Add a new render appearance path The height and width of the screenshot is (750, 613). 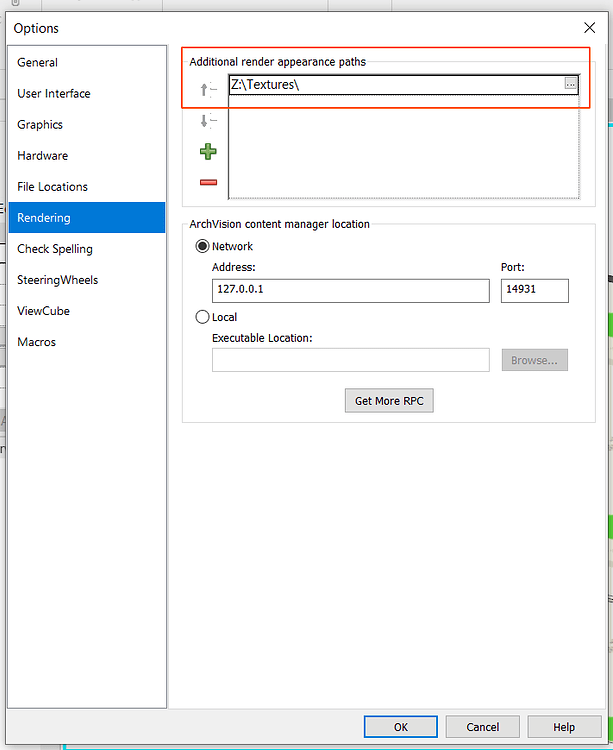click(x=208, y=152)
